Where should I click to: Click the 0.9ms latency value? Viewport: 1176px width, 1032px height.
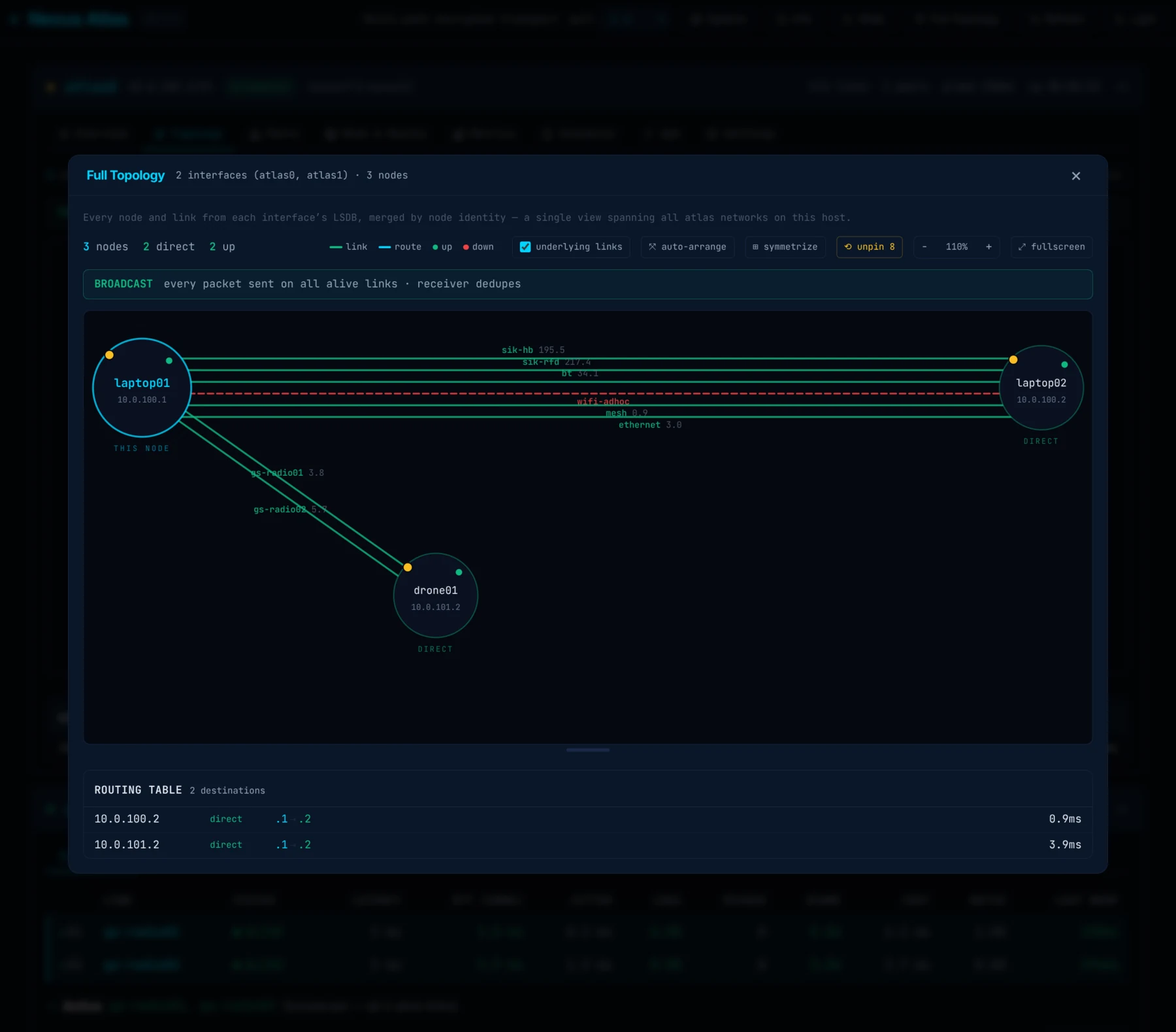tap(1065, 819)
